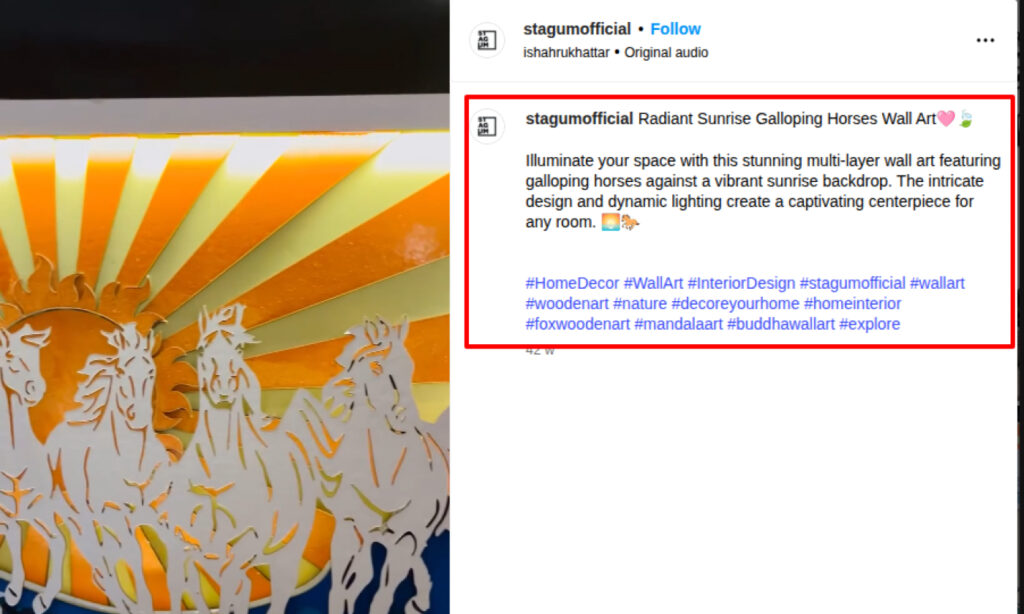
Task: Open the #foxwoodenart hashtag
Action: pyautogui.click(x=577, y=324)
